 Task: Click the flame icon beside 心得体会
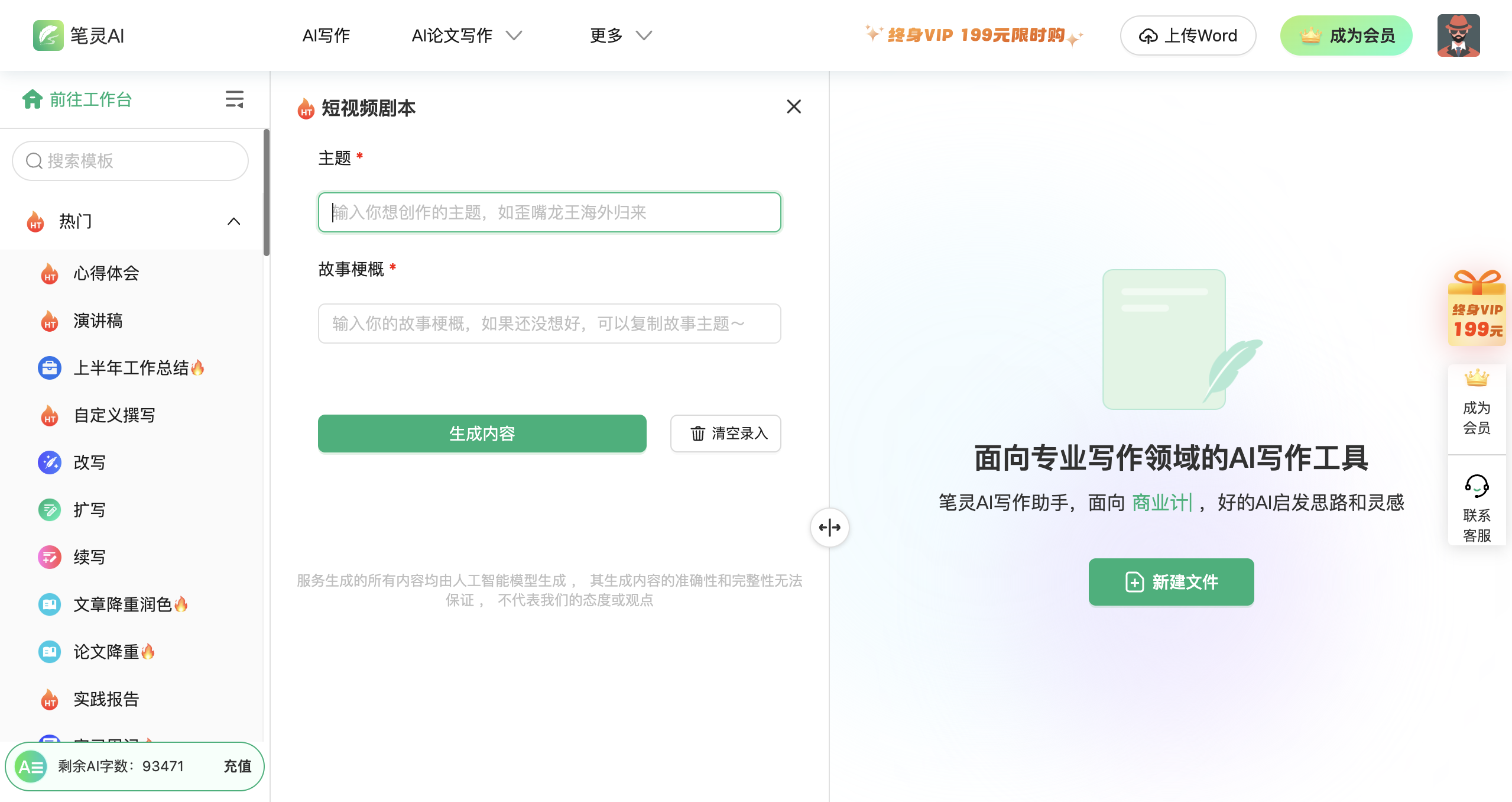click(50, 274)
